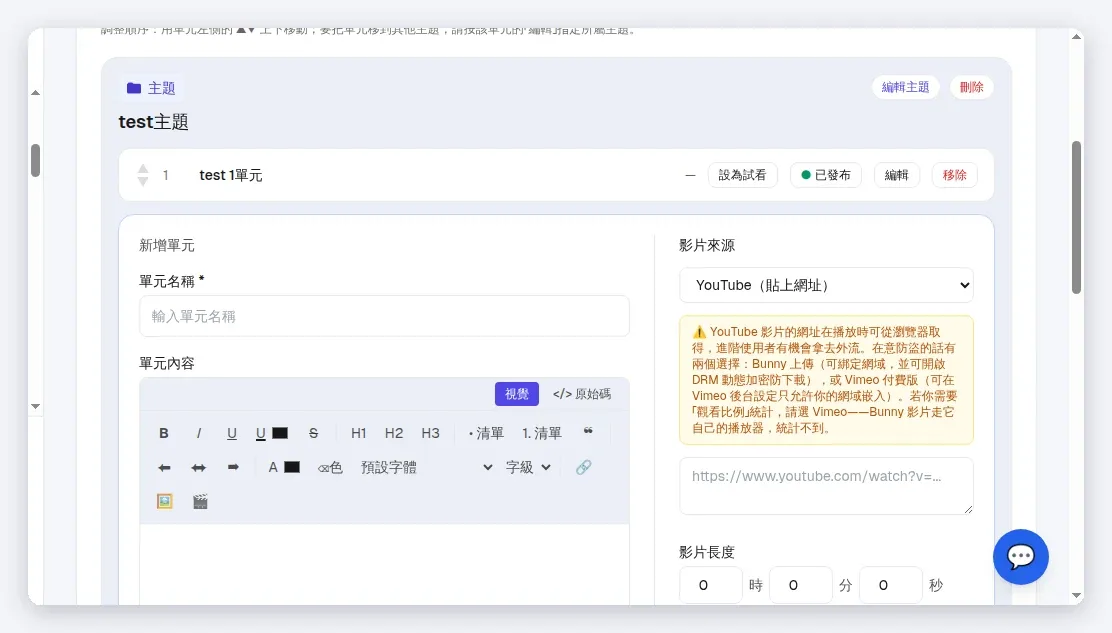Click 設為試看 for test 1單元
Image resolution: width=1112 pixels, height=633 pixels.
743,175
